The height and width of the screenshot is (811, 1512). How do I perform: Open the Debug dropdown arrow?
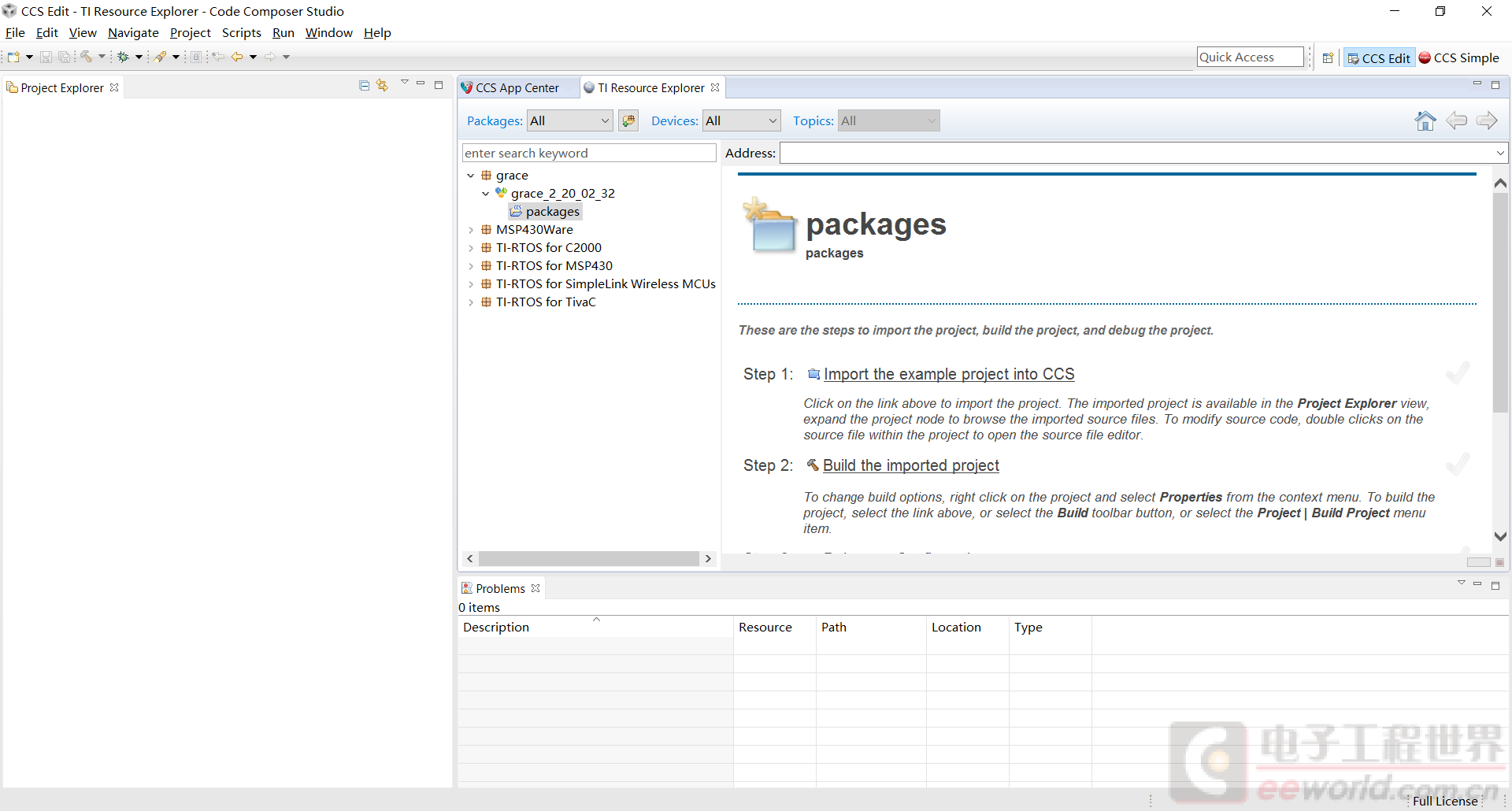(x=139, y=57)
